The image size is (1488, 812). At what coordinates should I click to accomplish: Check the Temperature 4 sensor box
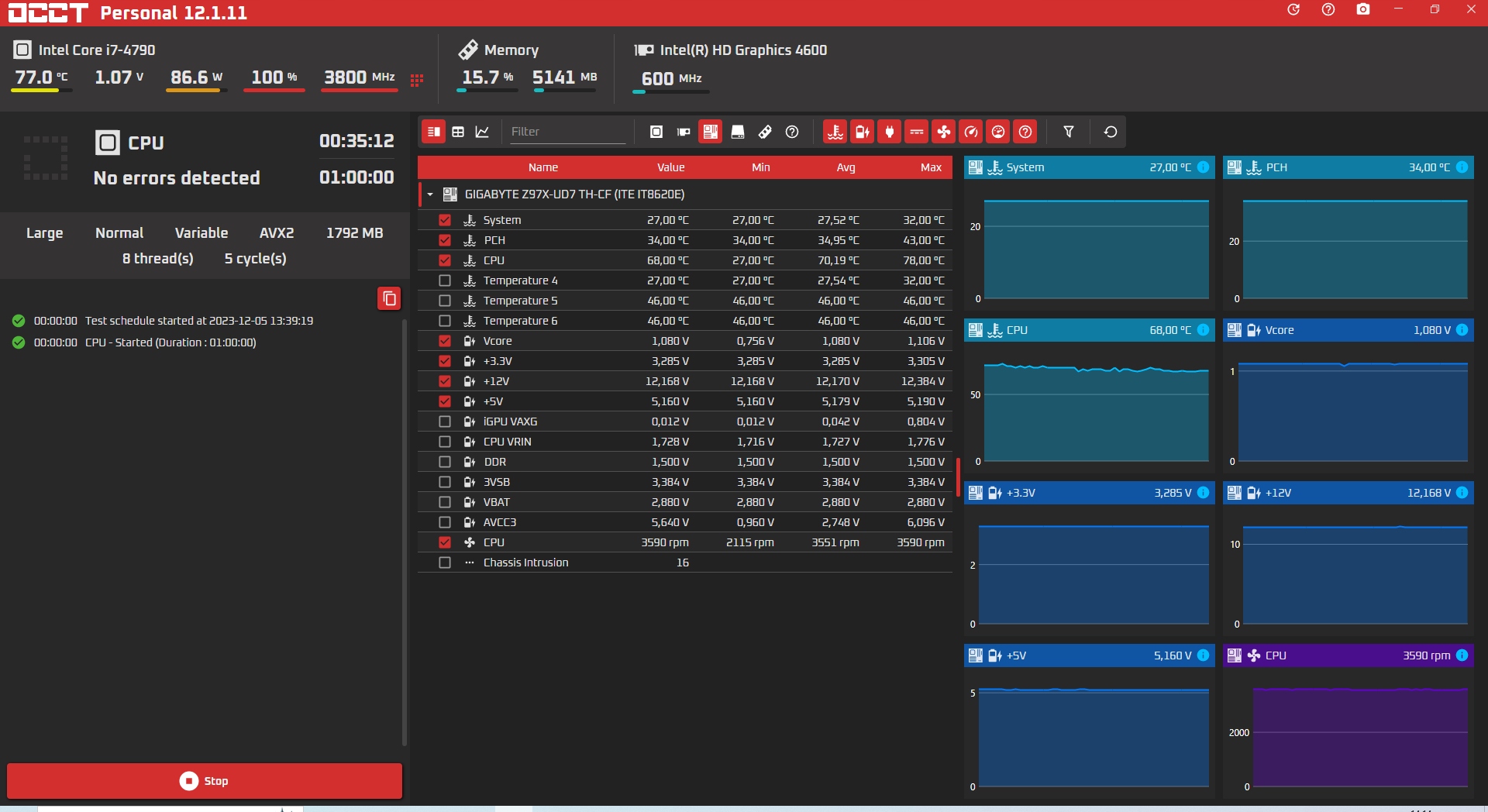tap(445, 280)
